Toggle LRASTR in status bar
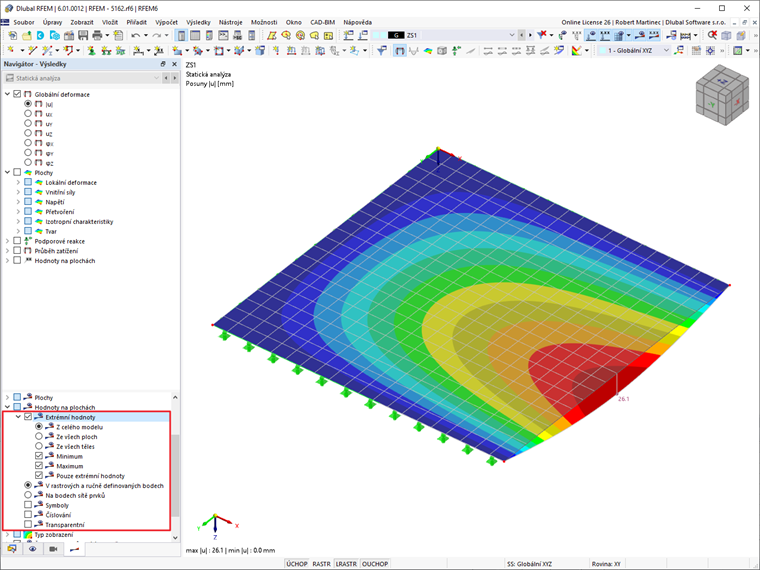Viewport: 760px width, 570px height. click(346, 564)
